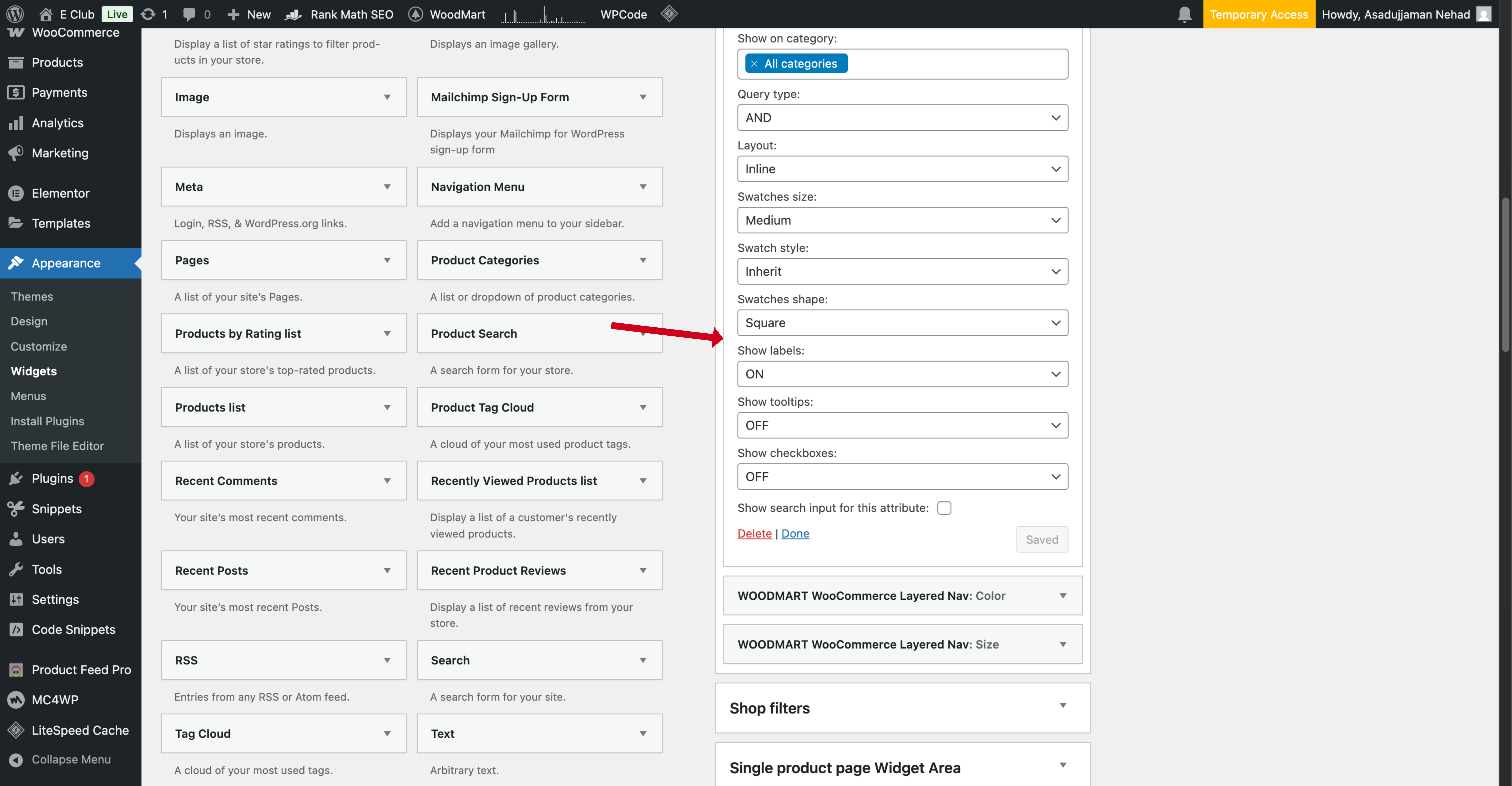1512x786 pixels.
Task: Click the Users person icon
Action: pyautogui.click(x=16, y=539)
